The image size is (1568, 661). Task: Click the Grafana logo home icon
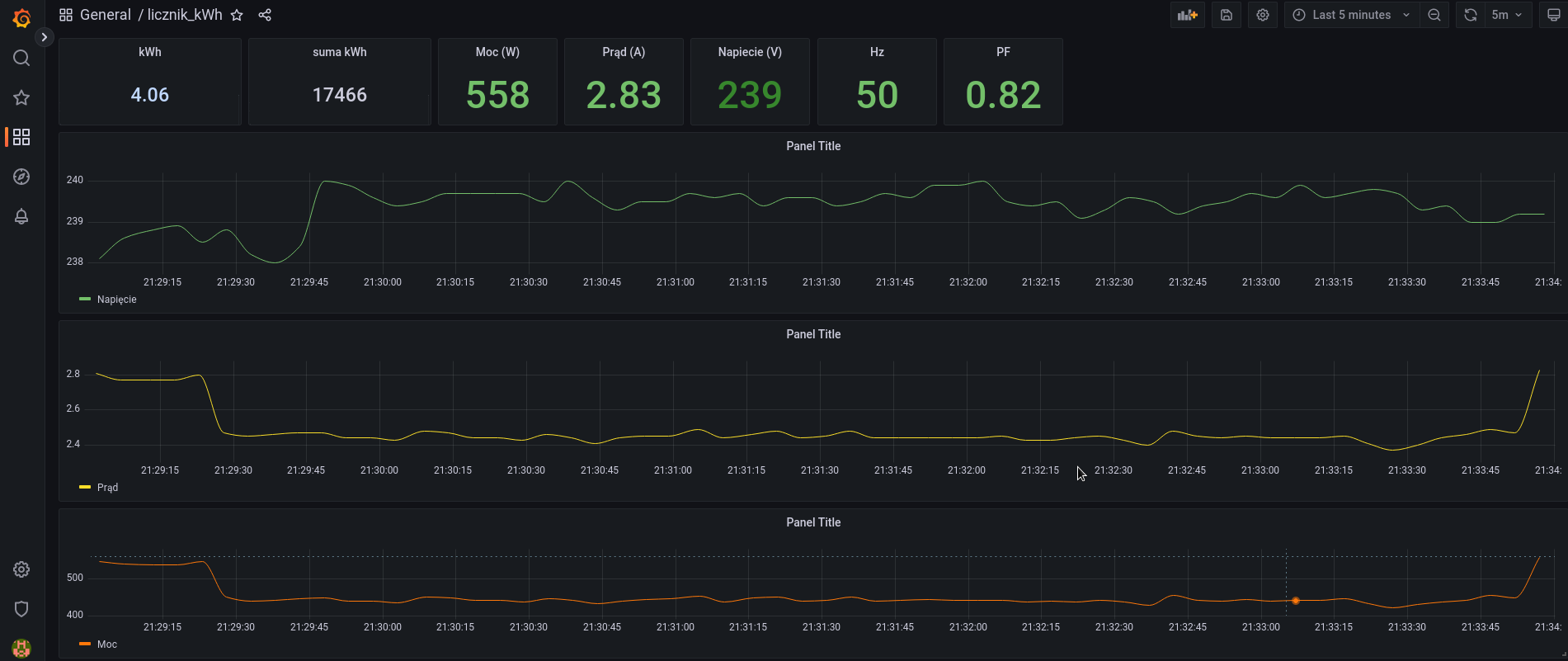coord(22,18)
